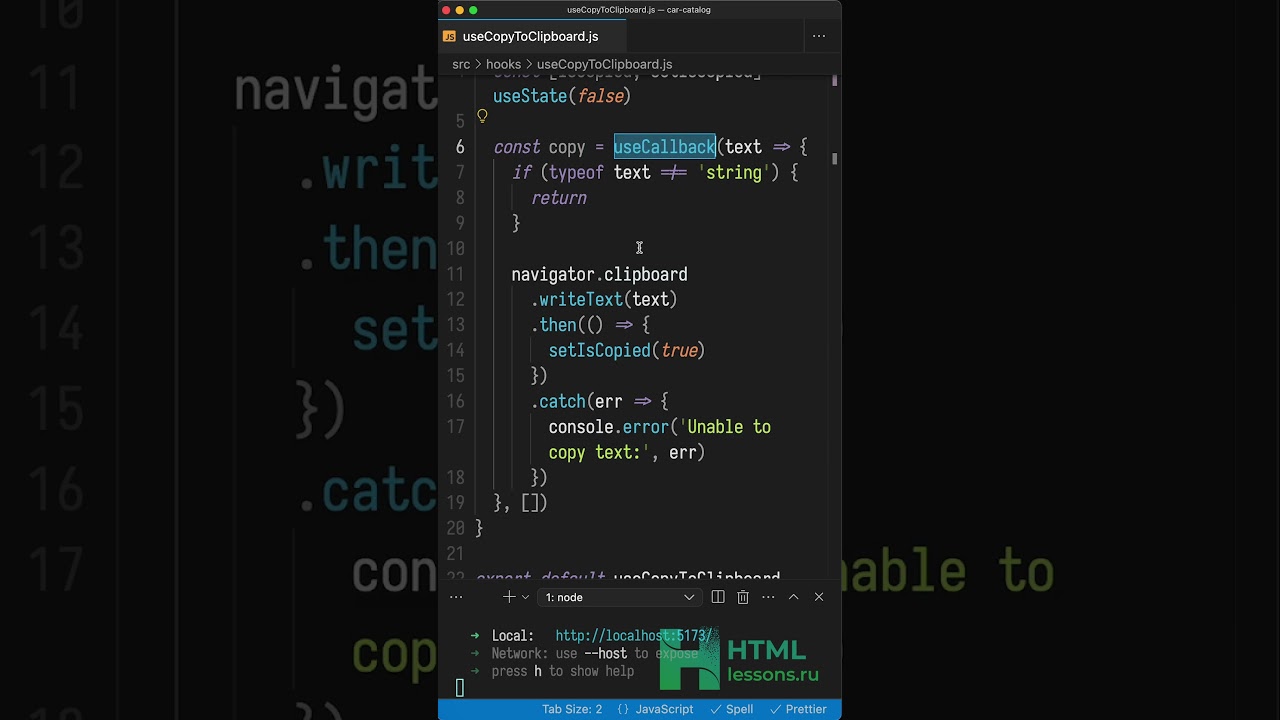
Task: Click line number 19 in the gutter
Action: (456, 503)
